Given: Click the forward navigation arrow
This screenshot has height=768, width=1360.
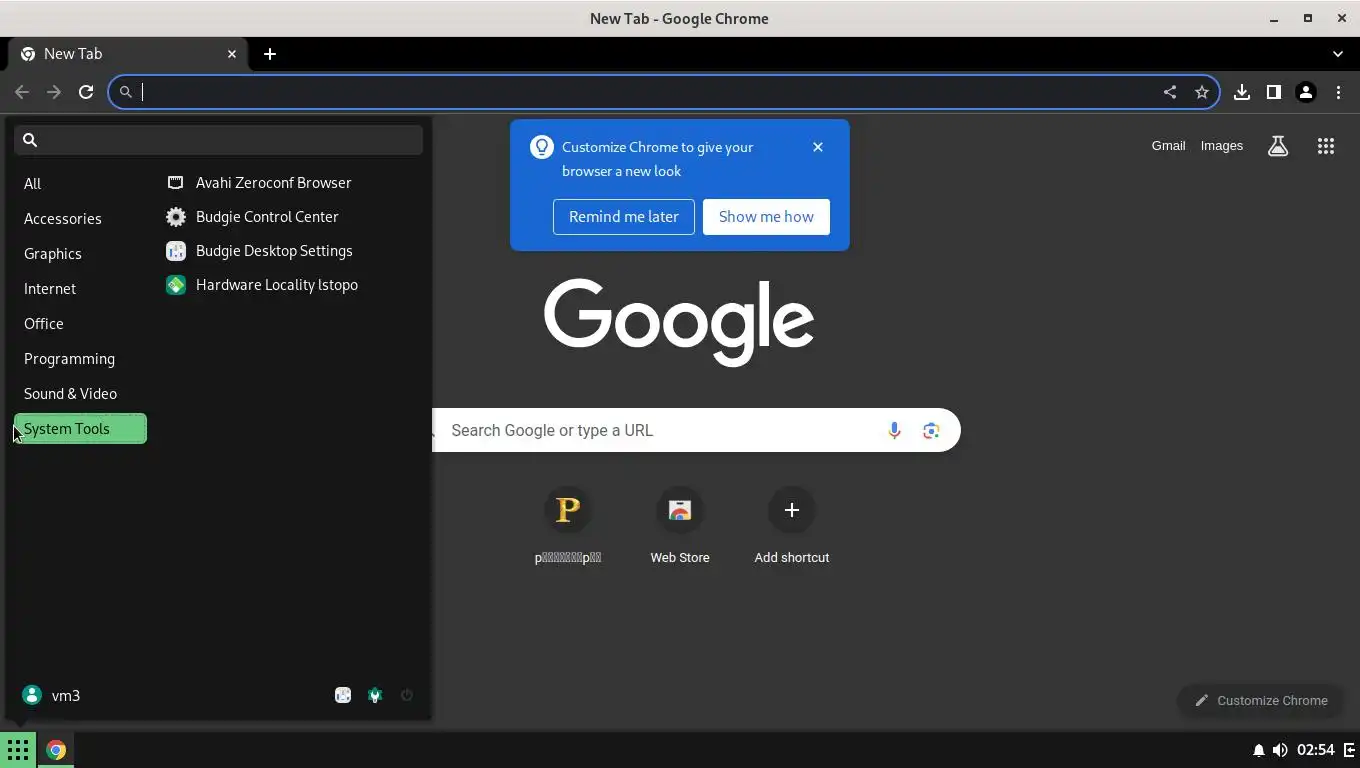Looking at the screenshot, I should tap(54, 92).
